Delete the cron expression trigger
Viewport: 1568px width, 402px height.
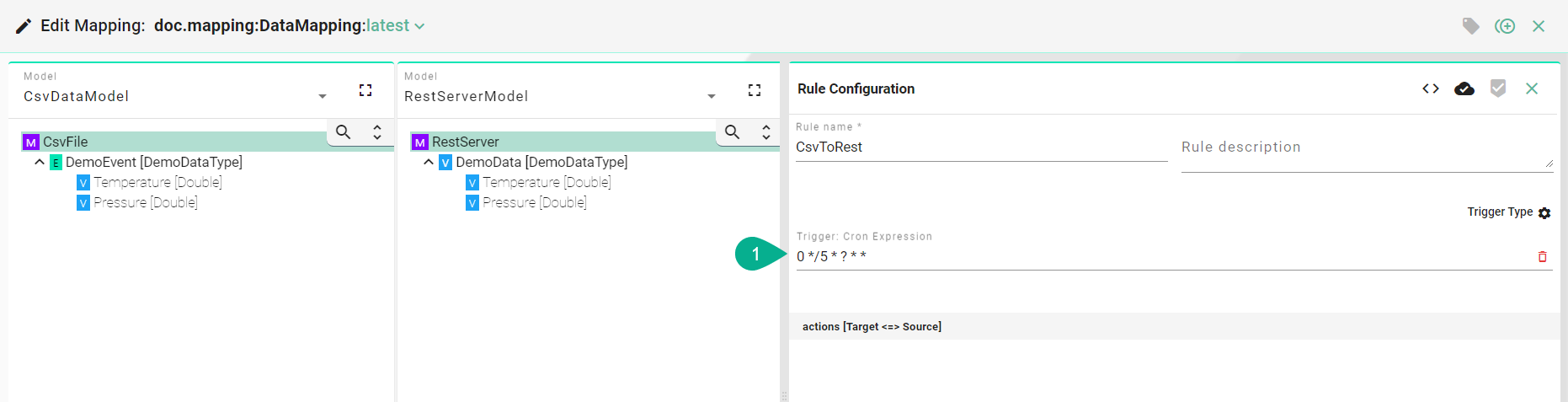1542,257
